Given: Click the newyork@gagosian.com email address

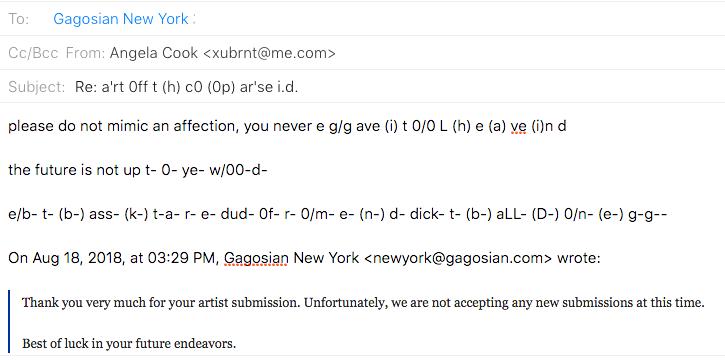Looking at the screenshot, I should coord(458,258).
